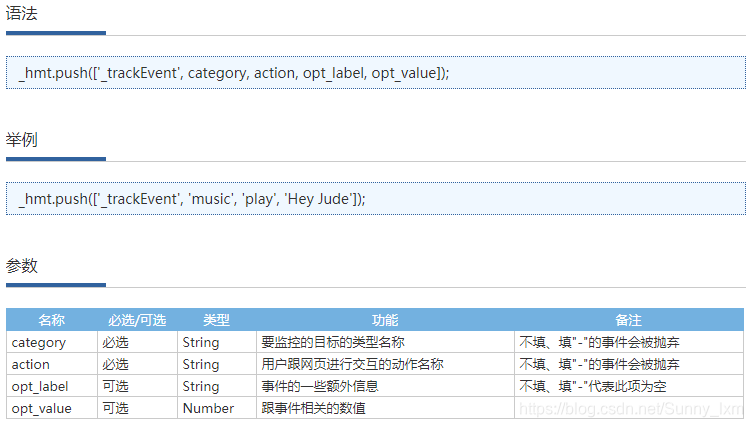
Task: Click the action parameter name cell
Action: pos(52,364)
